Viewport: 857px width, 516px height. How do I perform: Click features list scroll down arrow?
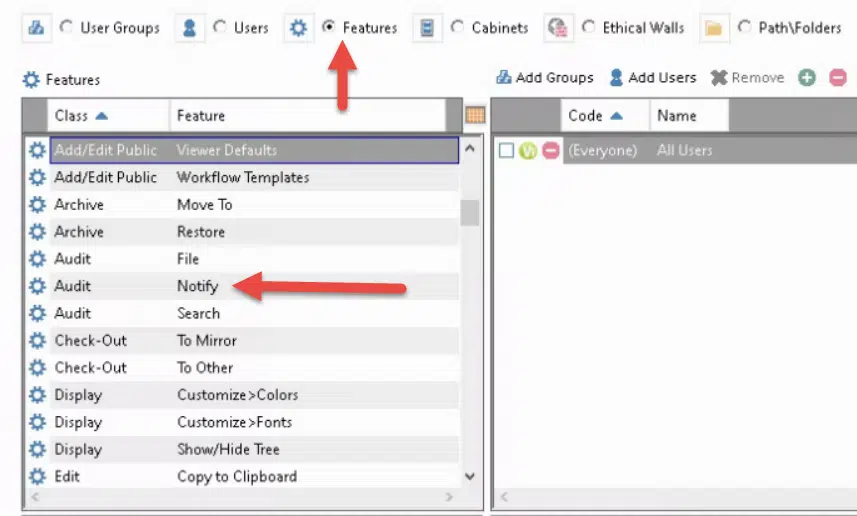pos(469,476)
